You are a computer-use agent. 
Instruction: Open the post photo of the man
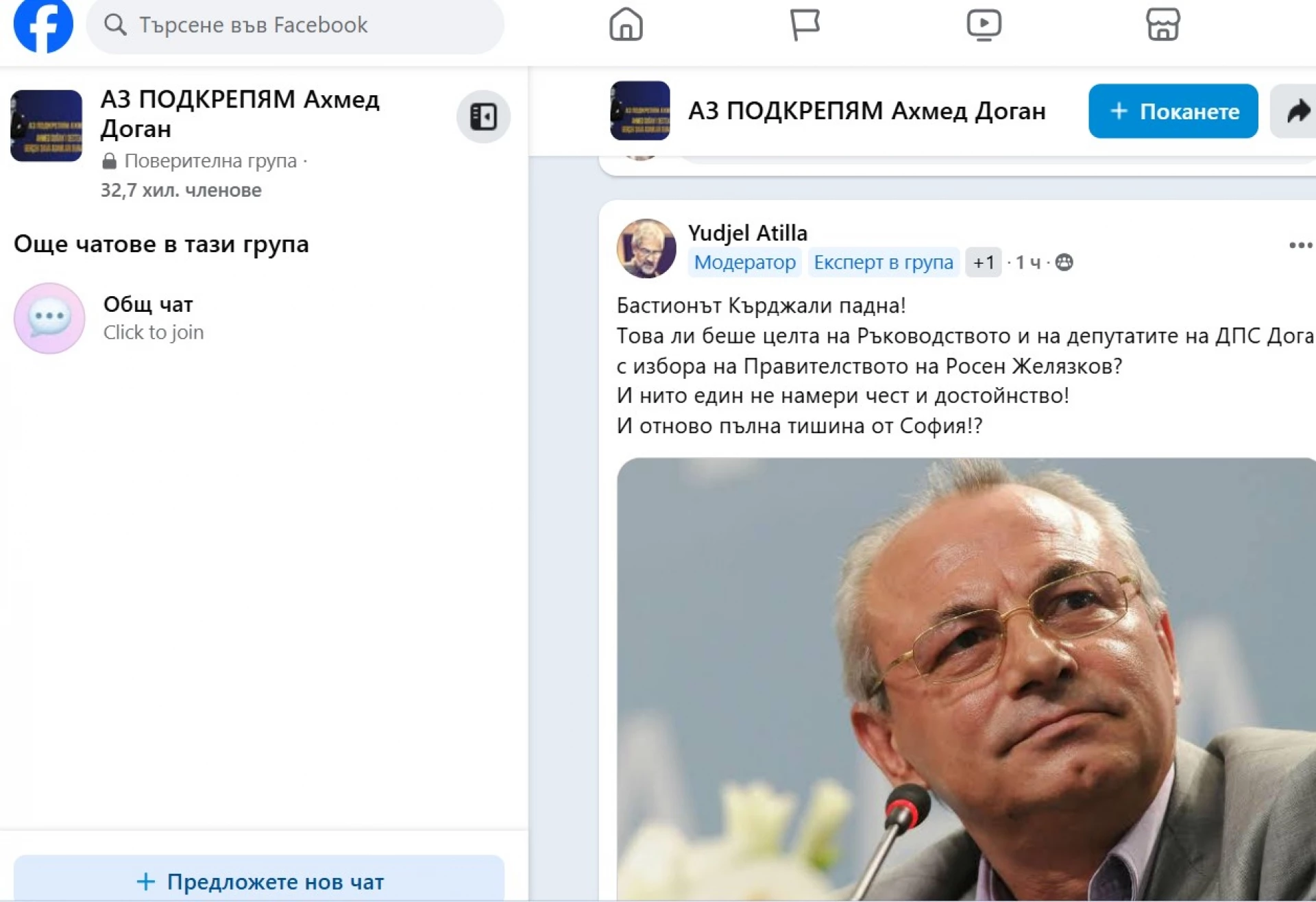pyautogui.click(x=966, y=680)
